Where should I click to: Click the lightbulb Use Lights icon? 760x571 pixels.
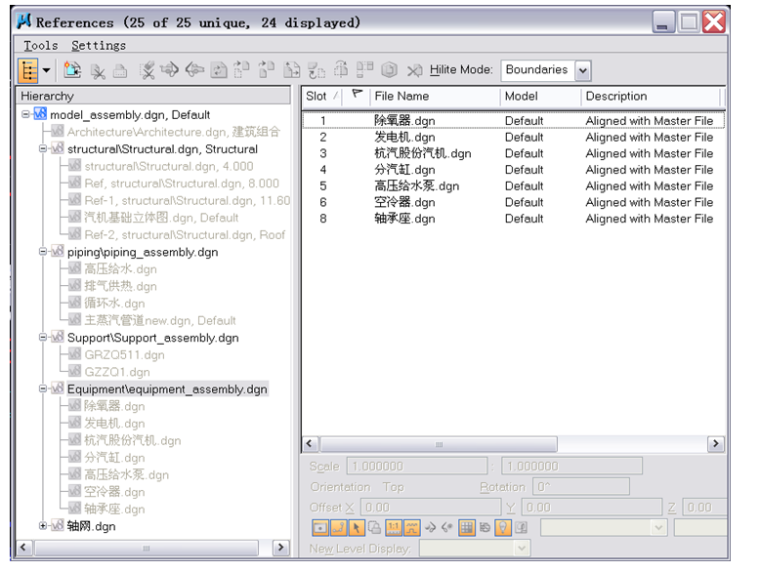pyautogui.click(x=503, y=528)
